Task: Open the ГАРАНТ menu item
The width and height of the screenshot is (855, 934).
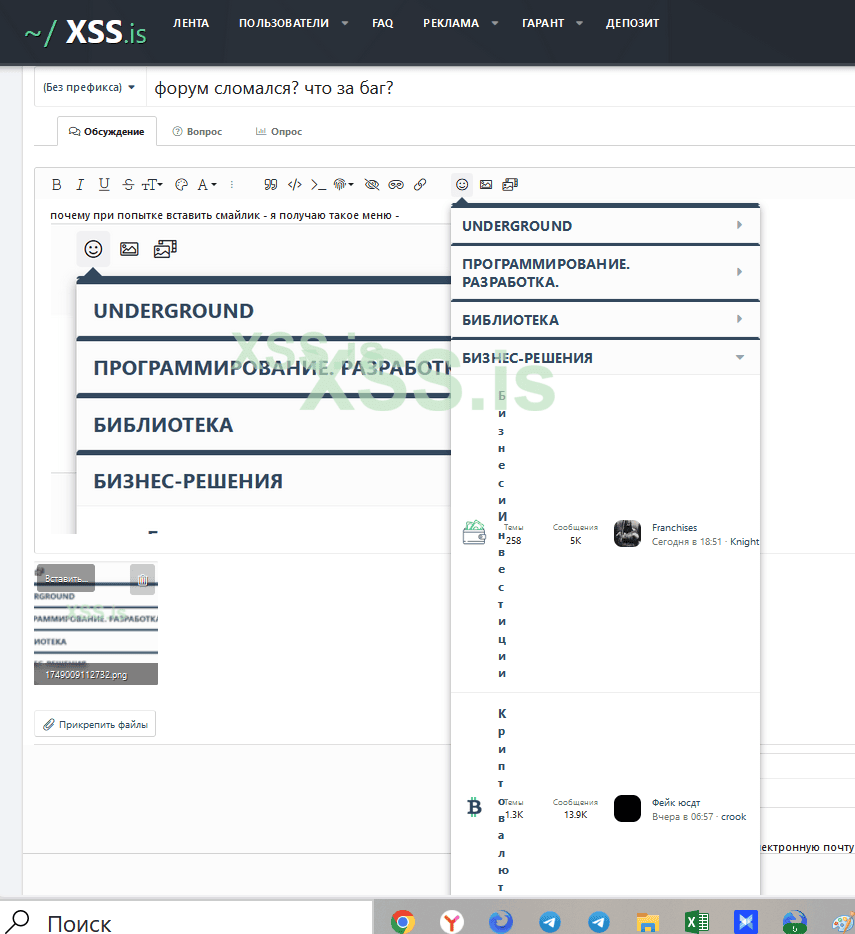Action: click(543, 23)
